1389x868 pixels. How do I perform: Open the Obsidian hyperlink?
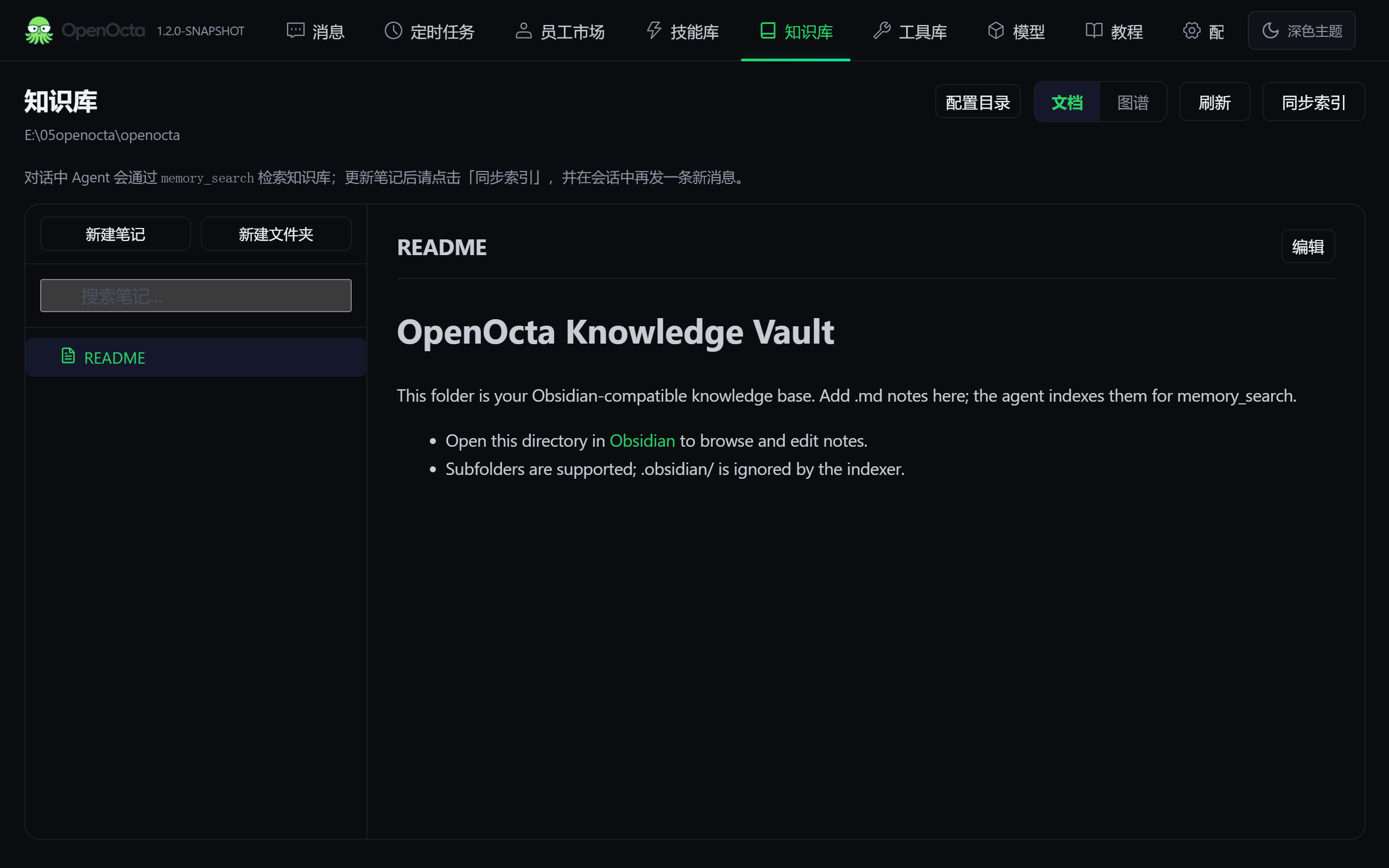pos(642,441)
